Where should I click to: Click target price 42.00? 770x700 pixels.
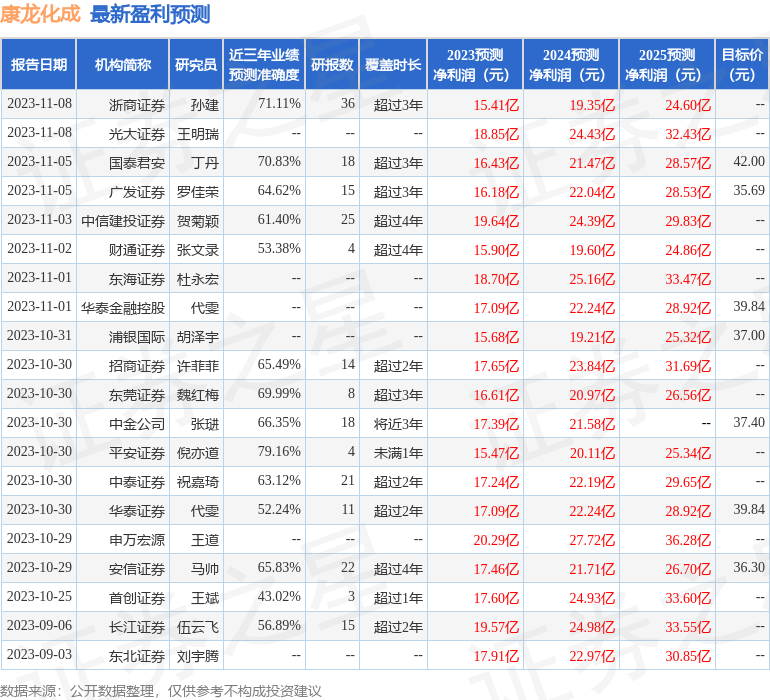click(x=749, y=161)
